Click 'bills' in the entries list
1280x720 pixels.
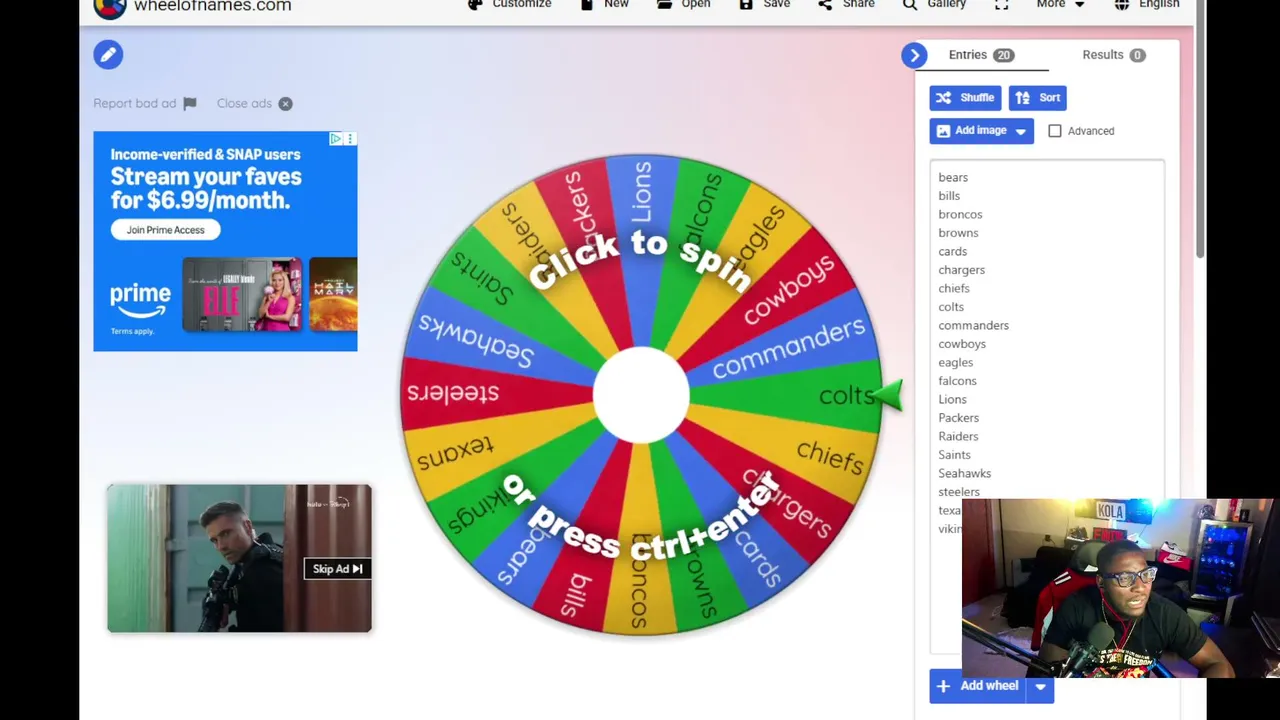(x=949, y=196)
